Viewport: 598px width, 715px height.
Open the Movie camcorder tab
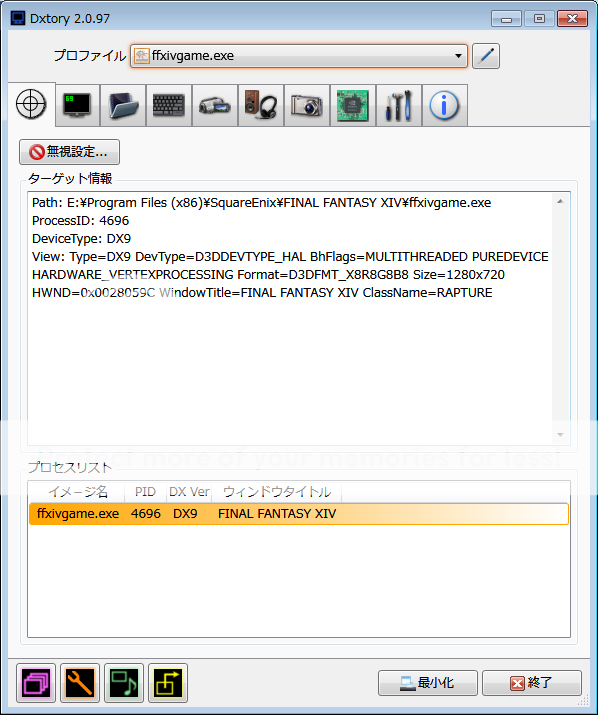pos(215,105)
